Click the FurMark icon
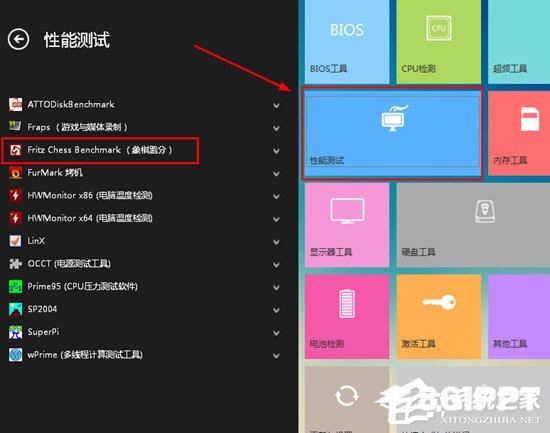 tap(15, 173)
